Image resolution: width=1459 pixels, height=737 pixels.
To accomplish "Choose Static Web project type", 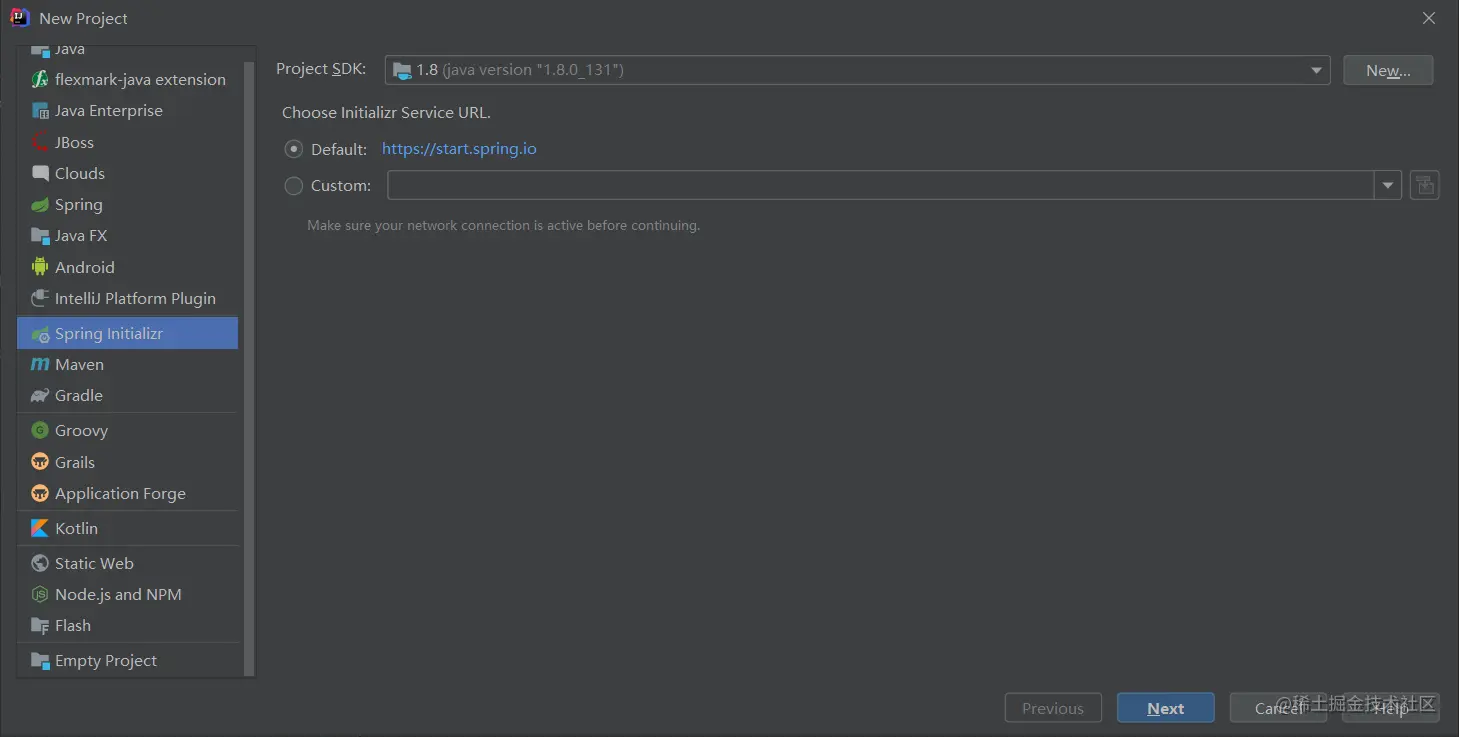I will coord(127,563).
